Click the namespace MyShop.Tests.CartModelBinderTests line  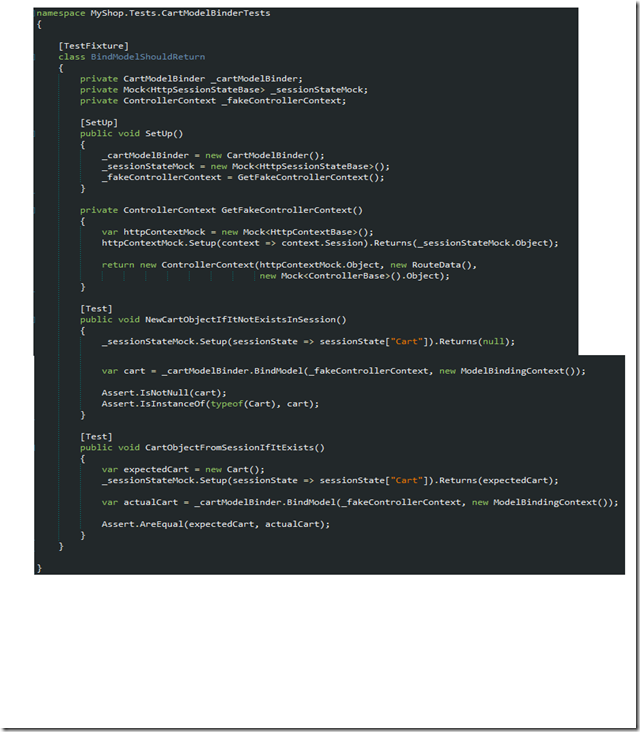tap(154, 13)
